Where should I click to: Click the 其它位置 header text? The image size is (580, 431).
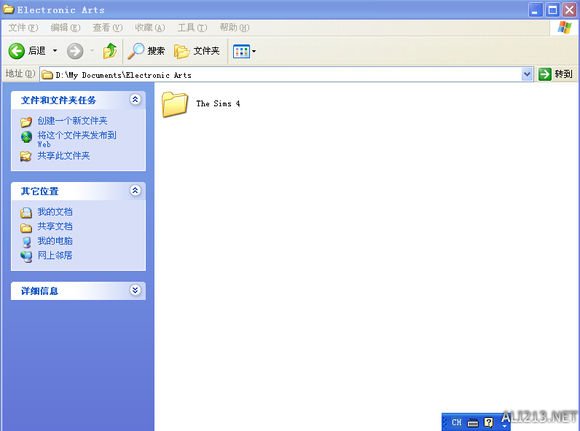(x=40, y=191)
